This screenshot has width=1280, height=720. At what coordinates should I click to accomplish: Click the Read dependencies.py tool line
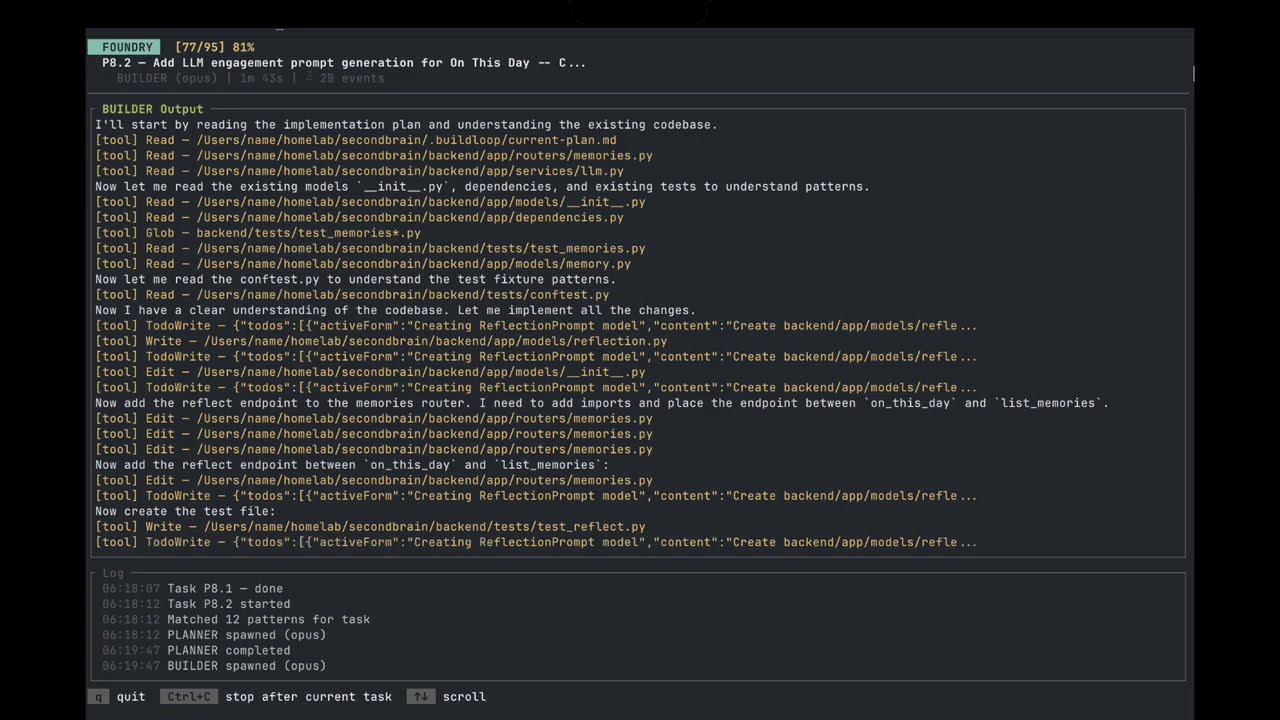point(359,217)
